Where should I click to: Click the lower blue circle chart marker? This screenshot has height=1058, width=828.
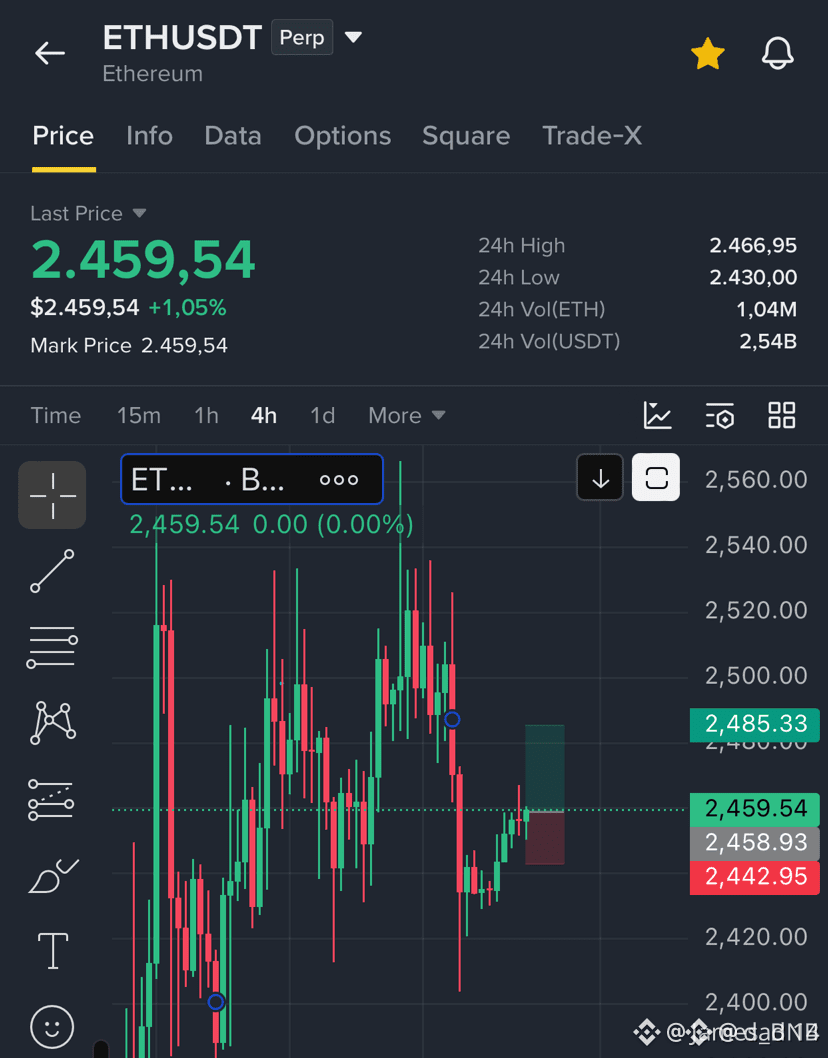click(216, 1002)
